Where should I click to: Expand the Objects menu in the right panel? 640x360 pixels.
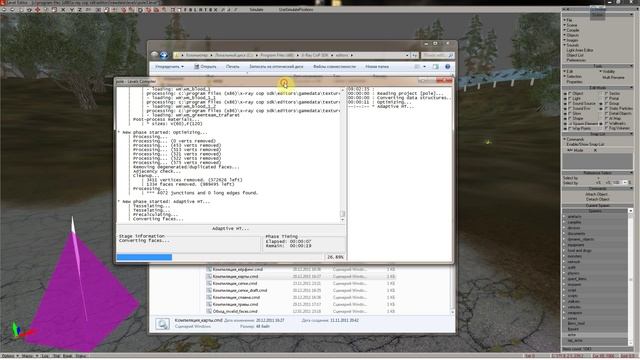point(572,35)
